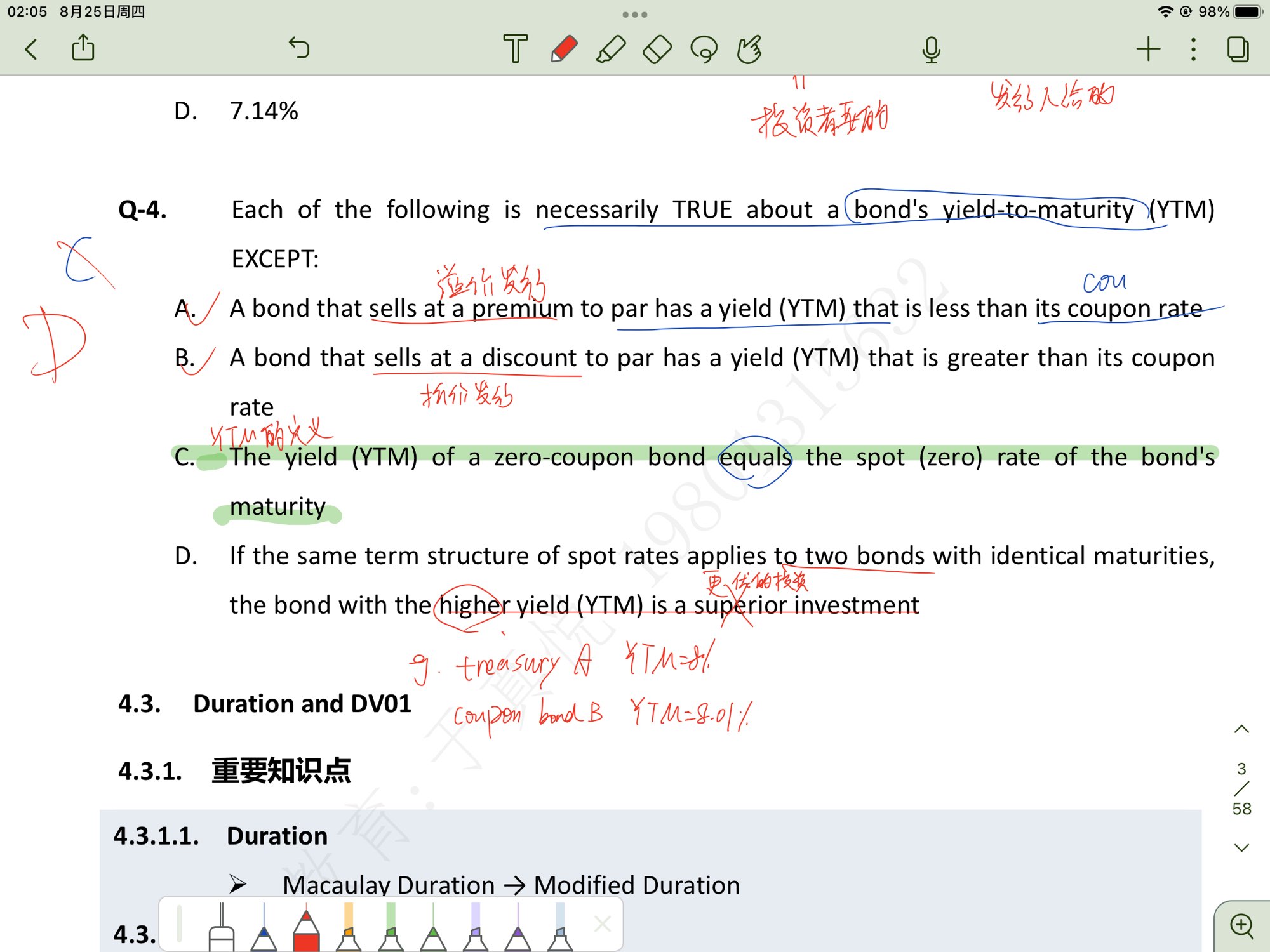Undo the last stroke
Image resolution: width=1270 pixels, height=952 pixels.
pos(299,48)
